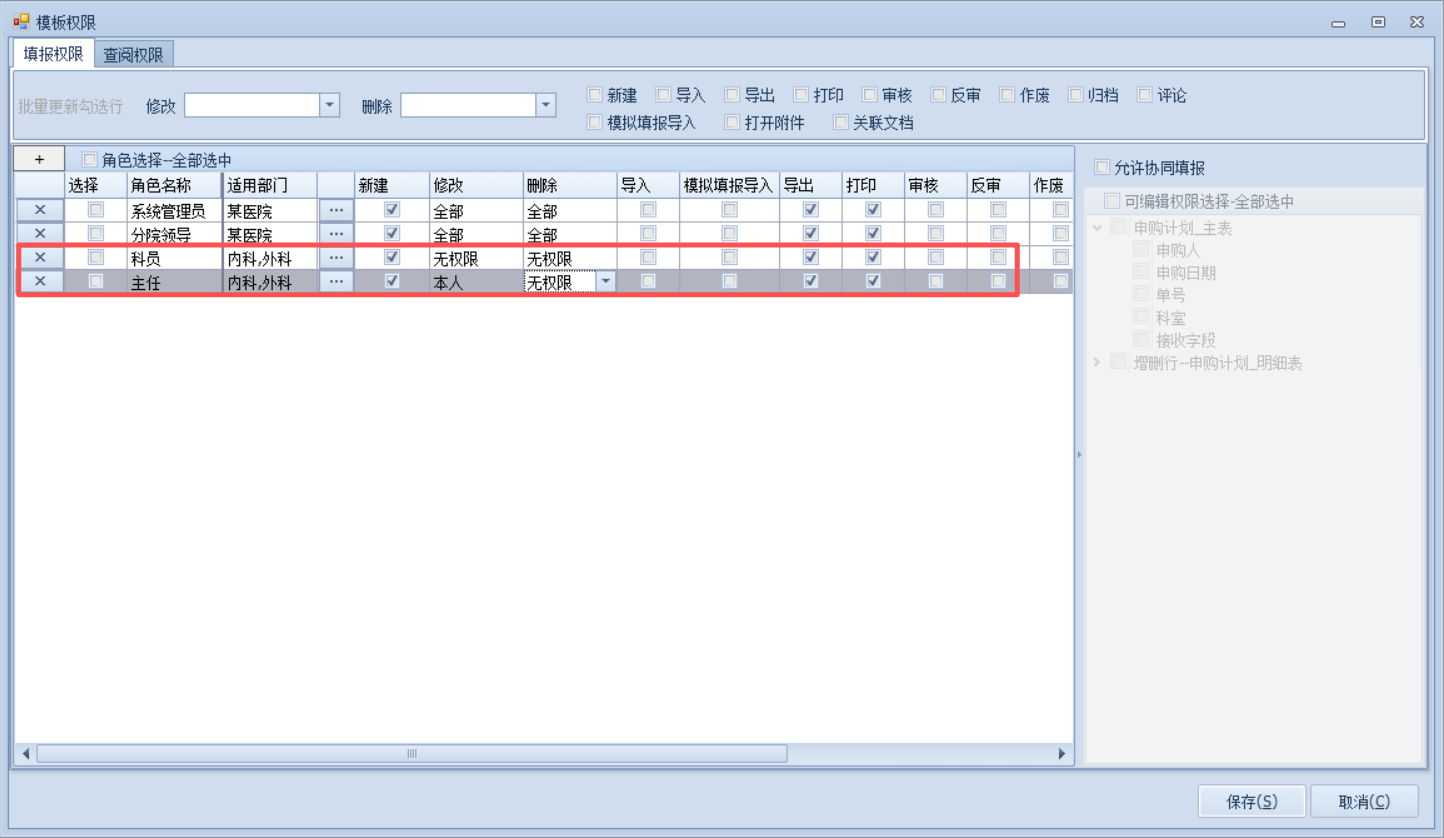Delete the 系统管理员 row with its X button

tap(40, 210)
